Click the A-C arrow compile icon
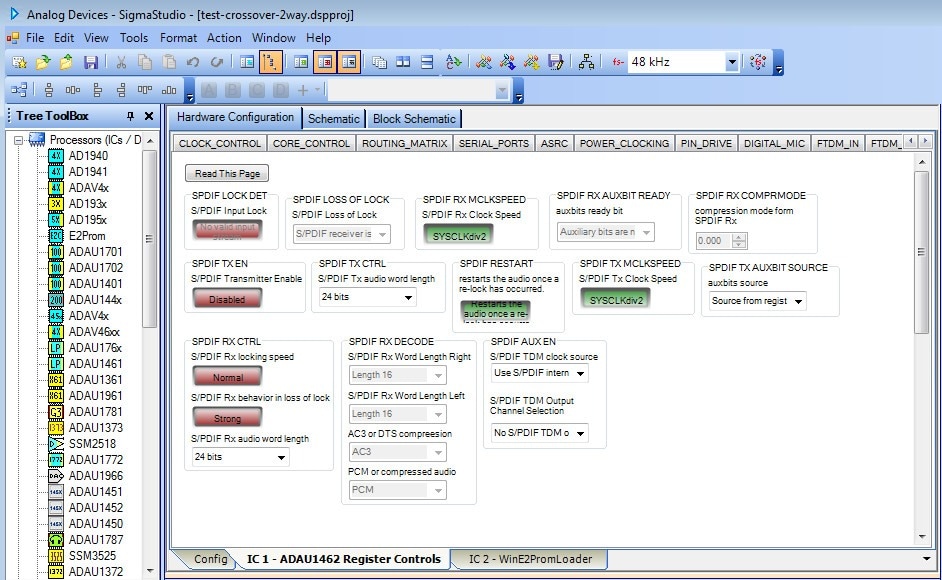Image resolution: width=942 pixels, height=580 pixels. pos(454,62)
